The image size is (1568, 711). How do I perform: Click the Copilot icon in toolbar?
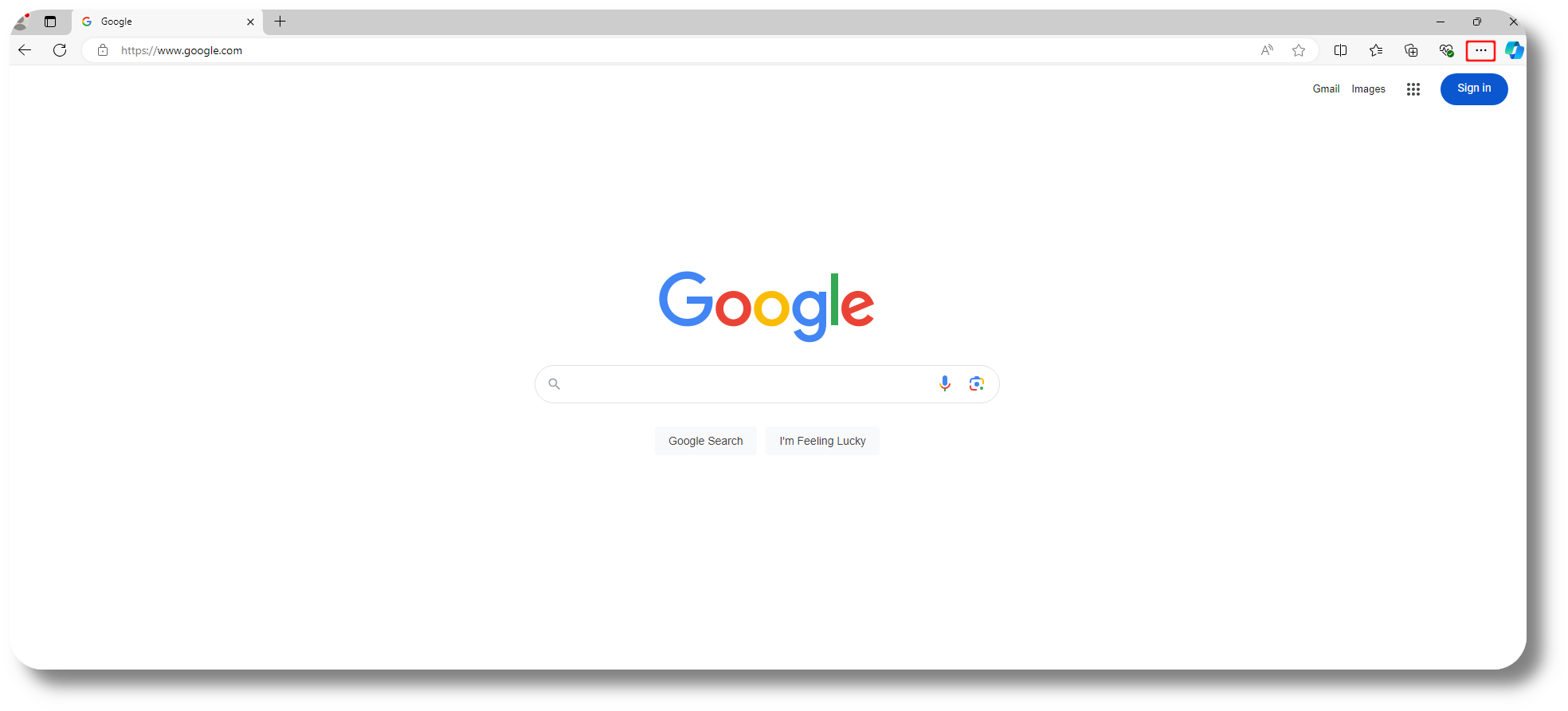pos(1515,50)
